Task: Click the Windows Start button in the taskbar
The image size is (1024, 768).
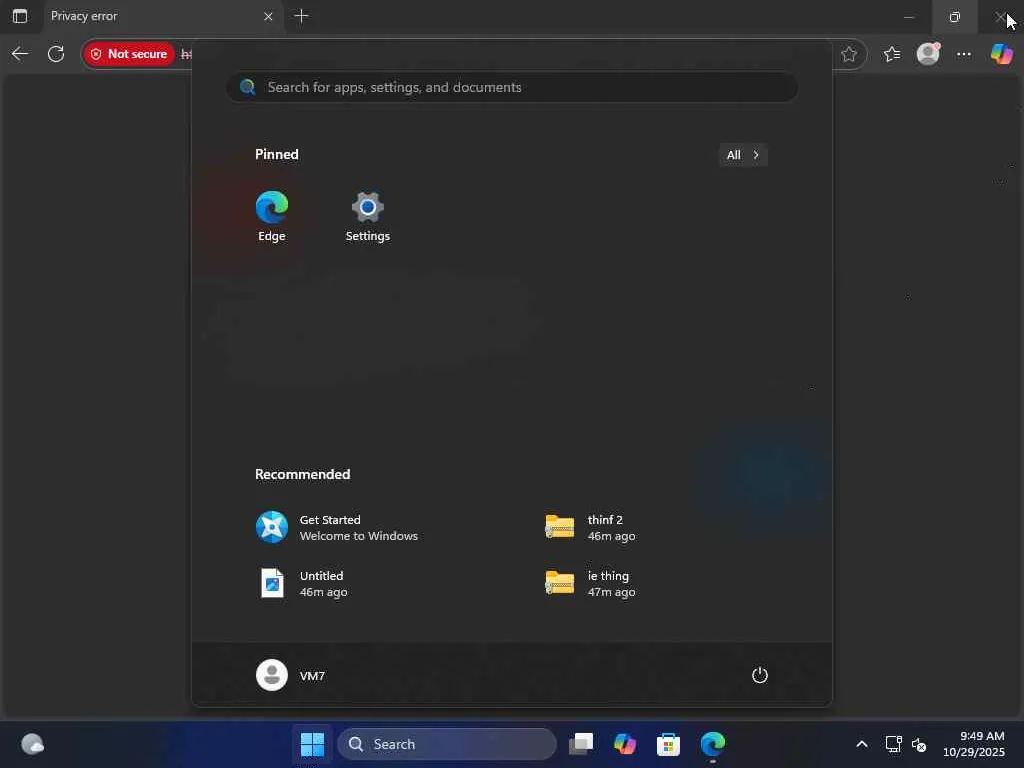Action: click(312, 744)
